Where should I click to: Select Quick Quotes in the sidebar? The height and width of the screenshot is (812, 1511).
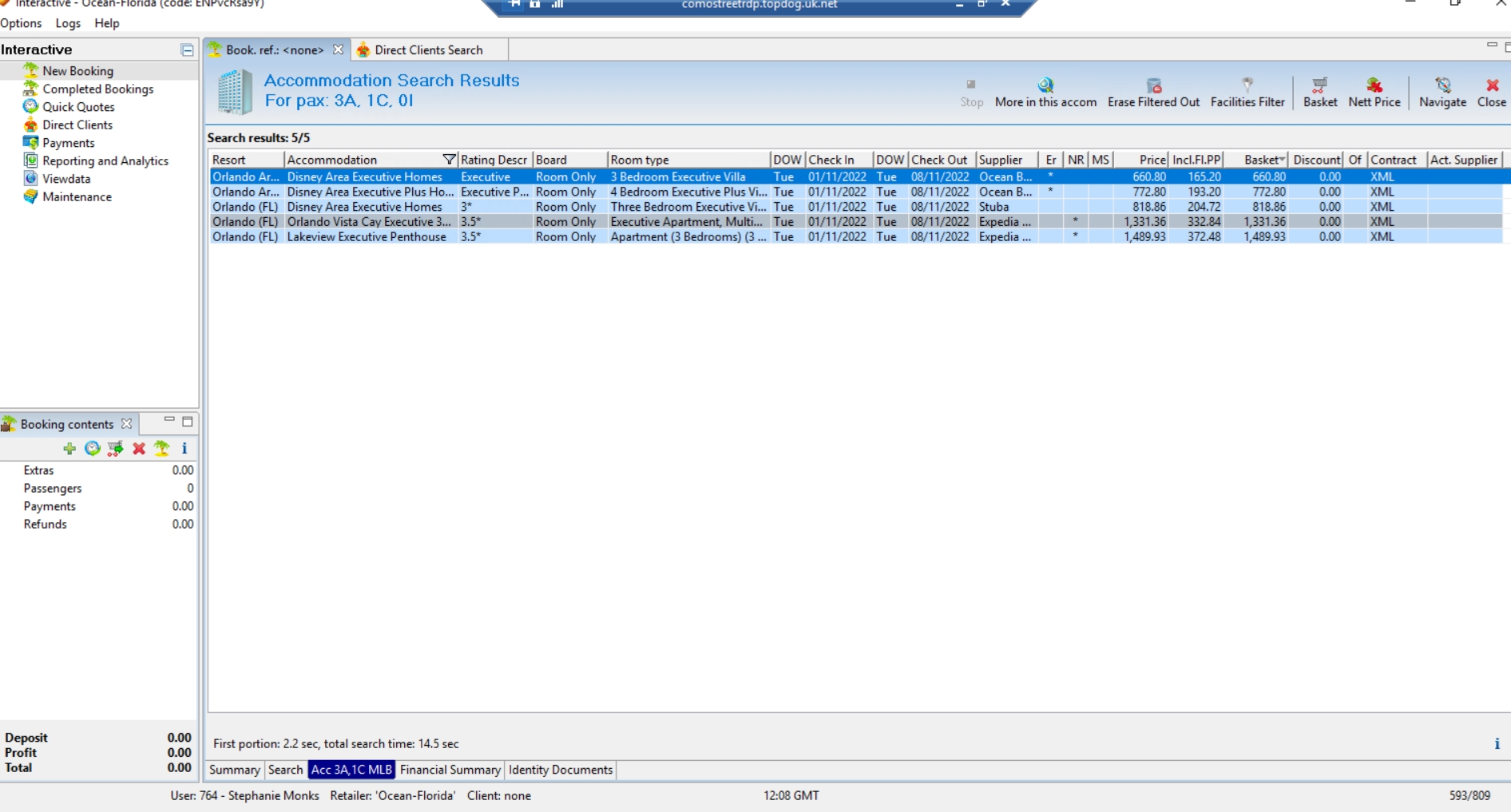pos(78,107)
